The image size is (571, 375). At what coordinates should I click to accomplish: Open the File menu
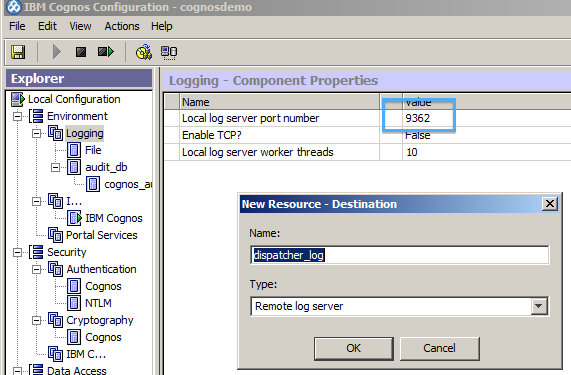pos(17,26)
